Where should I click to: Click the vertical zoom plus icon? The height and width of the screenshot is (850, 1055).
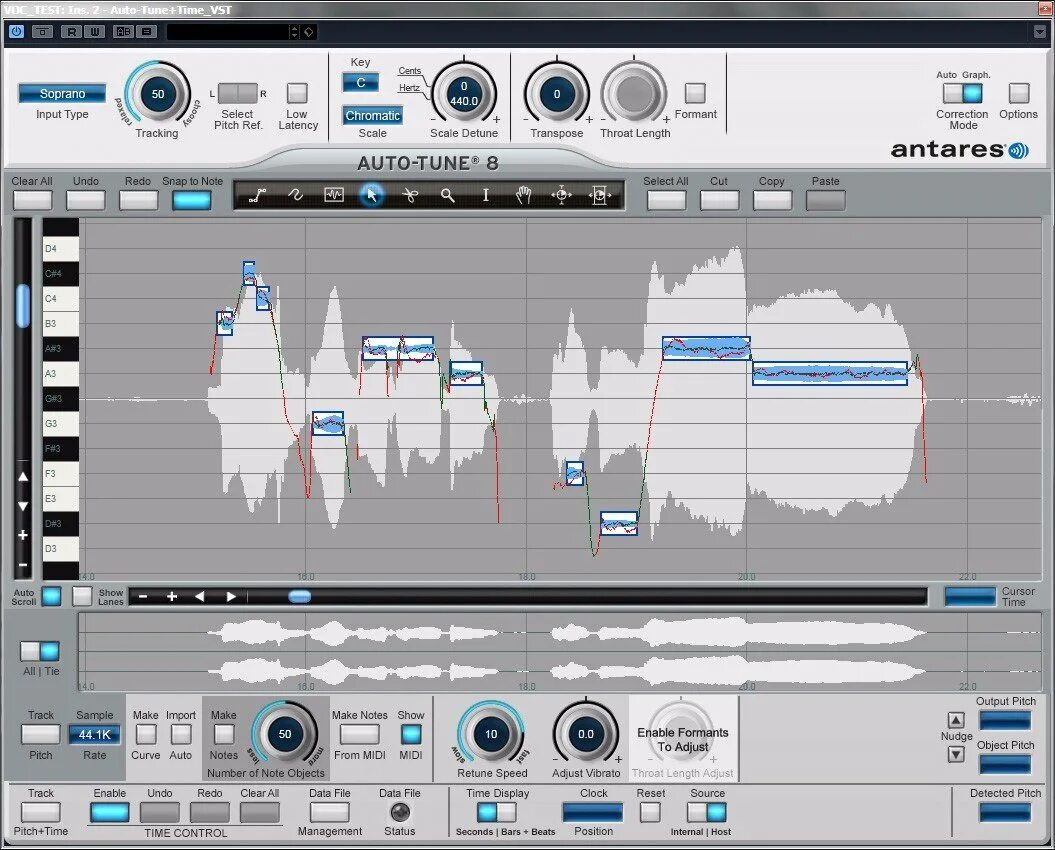23,535
